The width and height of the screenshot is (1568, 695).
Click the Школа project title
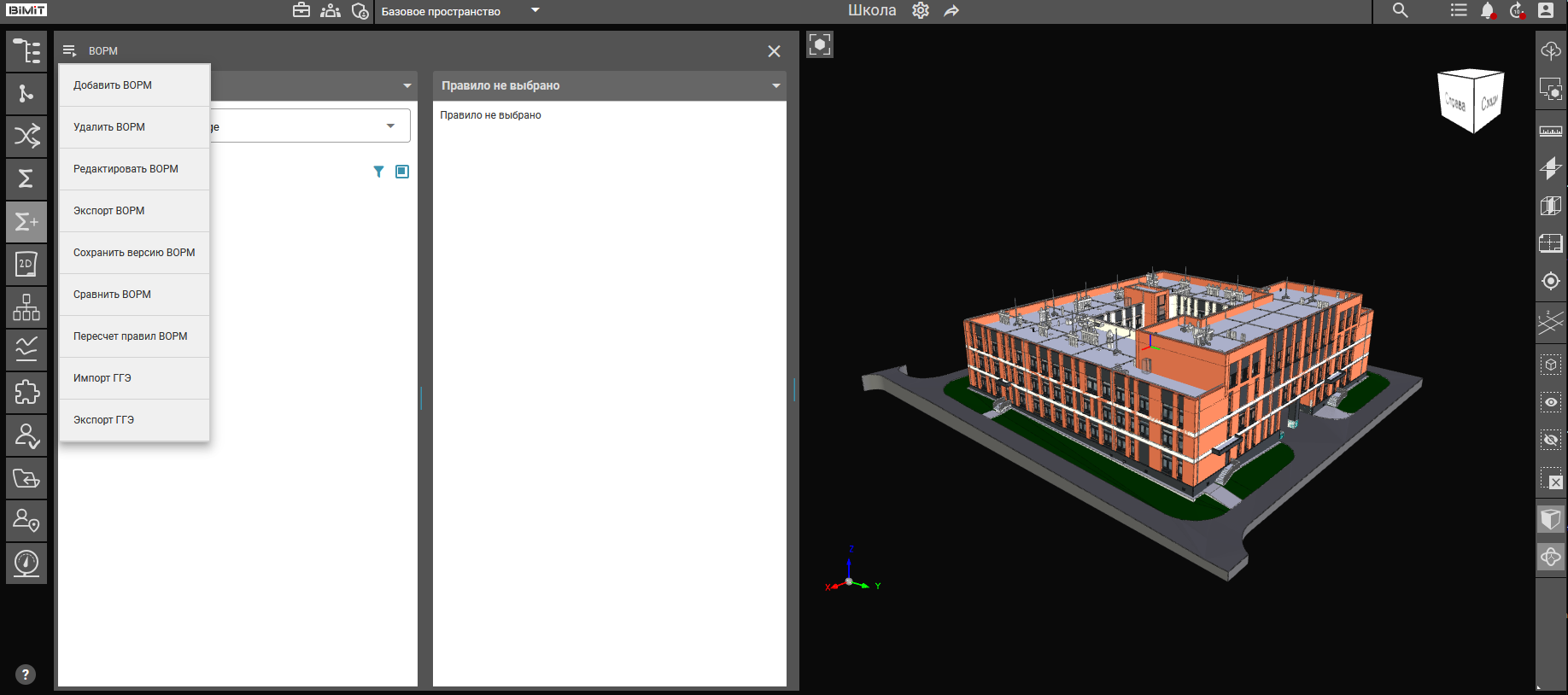pos(872,10)
